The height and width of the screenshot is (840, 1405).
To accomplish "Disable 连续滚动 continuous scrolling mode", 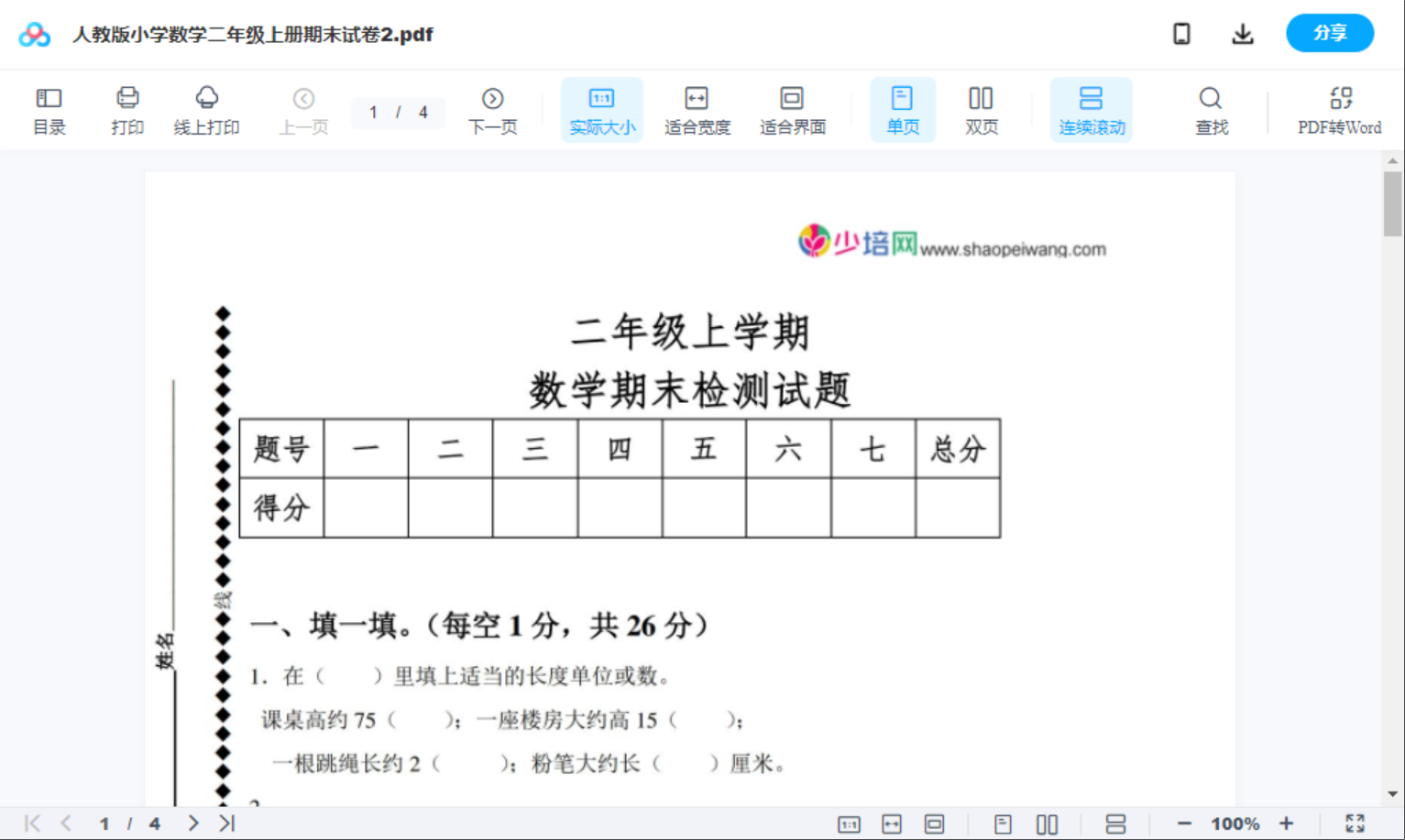I will pyautogui.click(x=1091, y=109).
